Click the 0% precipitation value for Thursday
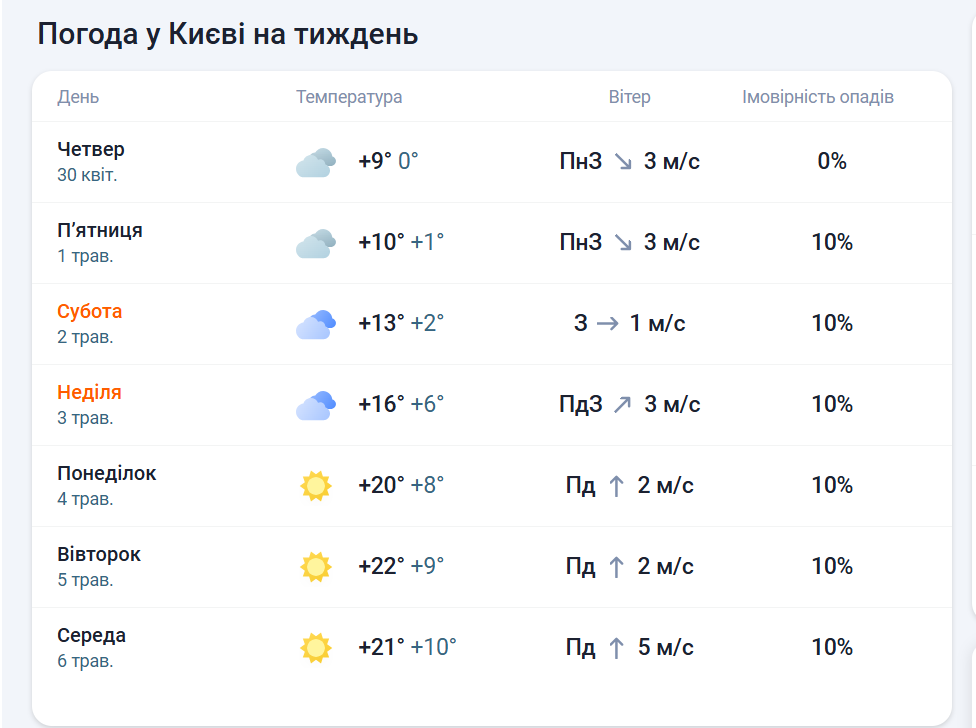 (x=832, y=161)
